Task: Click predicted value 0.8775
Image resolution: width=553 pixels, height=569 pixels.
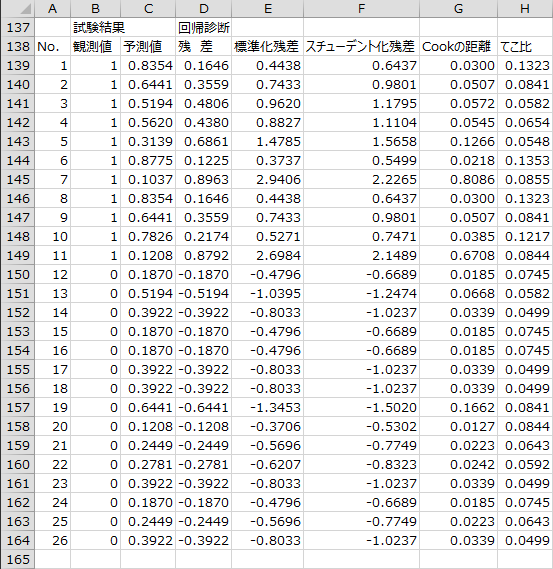Action: 148,160
